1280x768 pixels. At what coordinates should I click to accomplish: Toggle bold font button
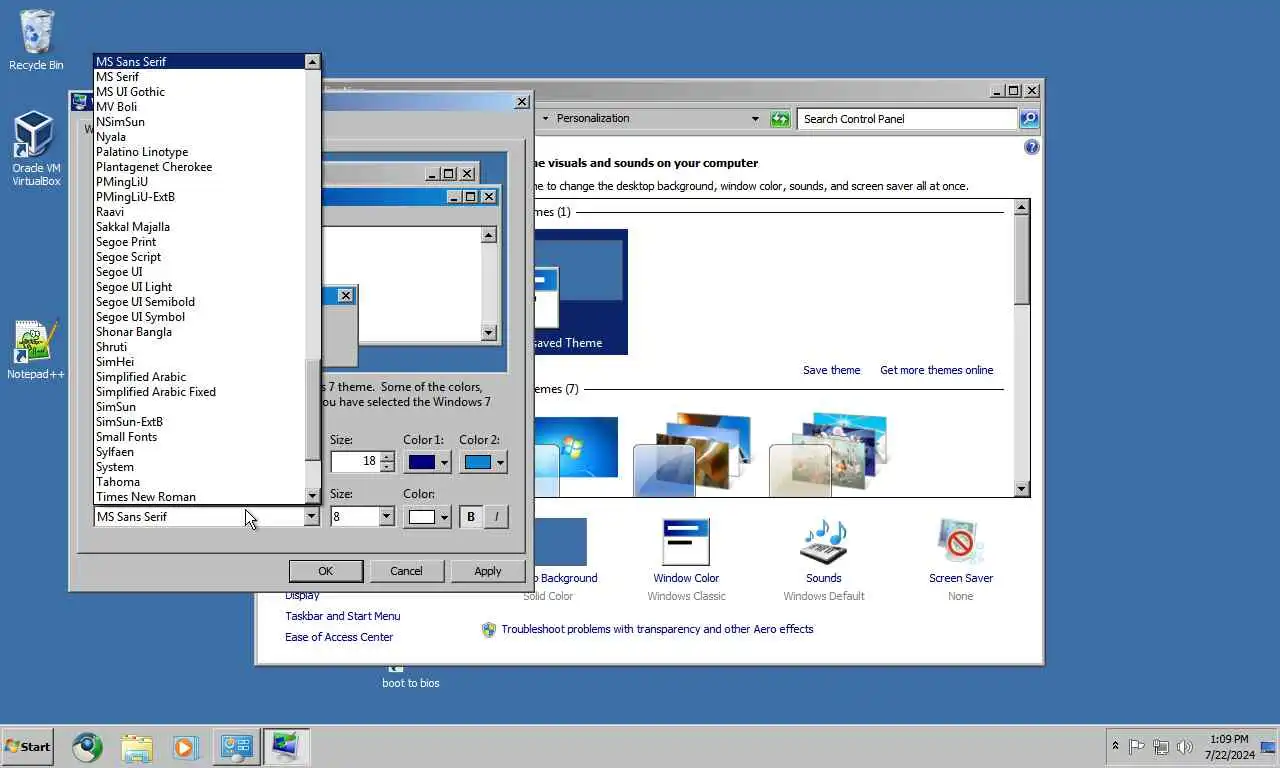point(471,517)
